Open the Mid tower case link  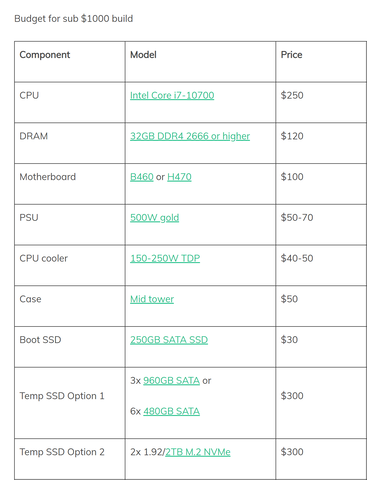152,299
